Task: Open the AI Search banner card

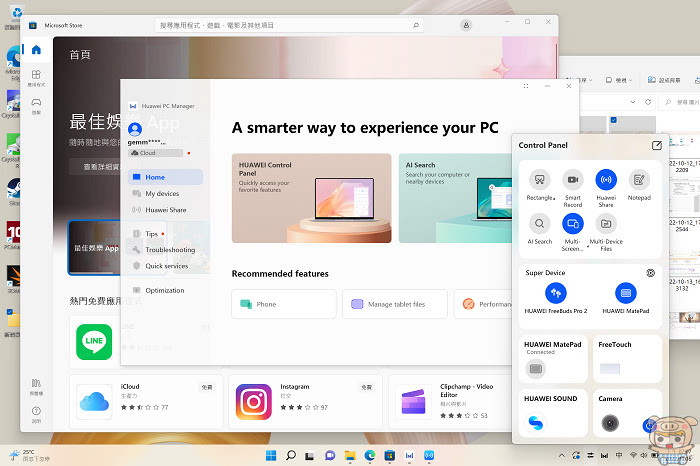Action: 455,198
